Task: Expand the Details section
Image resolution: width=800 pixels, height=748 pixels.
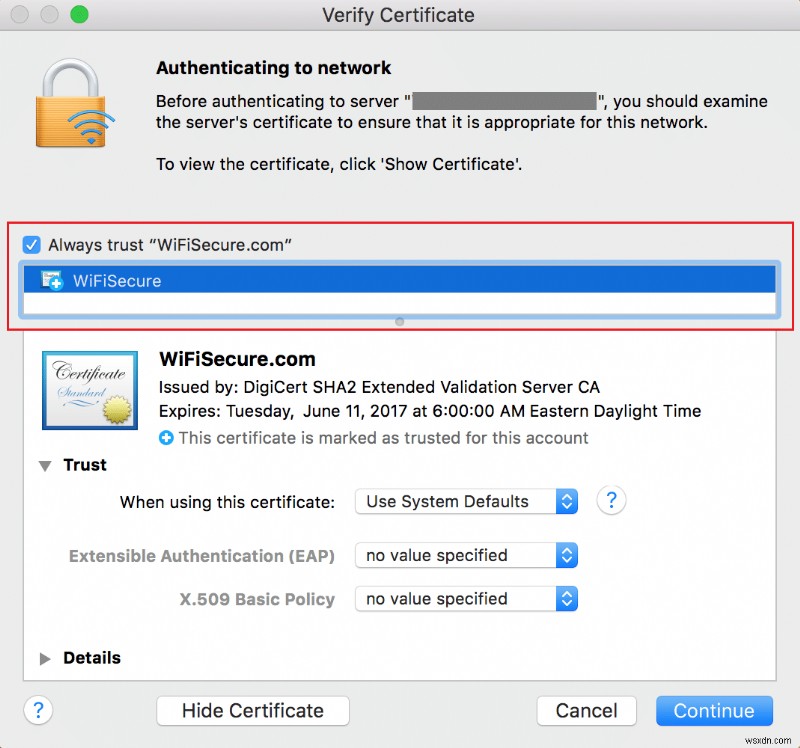Action: coord(44,658)
